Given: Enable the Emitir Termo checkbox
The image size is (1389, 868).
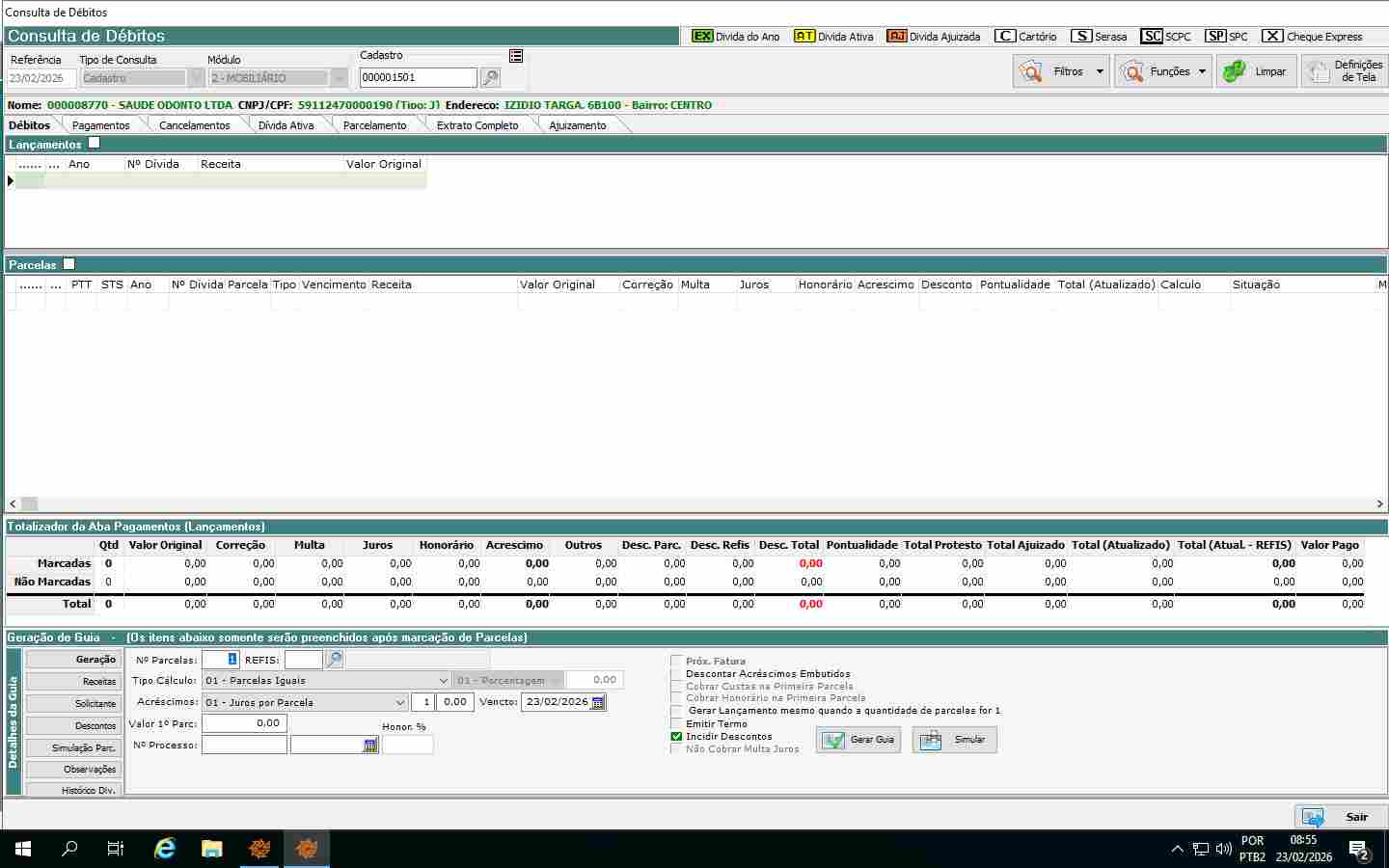Looking at the screenshot, I should [676, 724].
